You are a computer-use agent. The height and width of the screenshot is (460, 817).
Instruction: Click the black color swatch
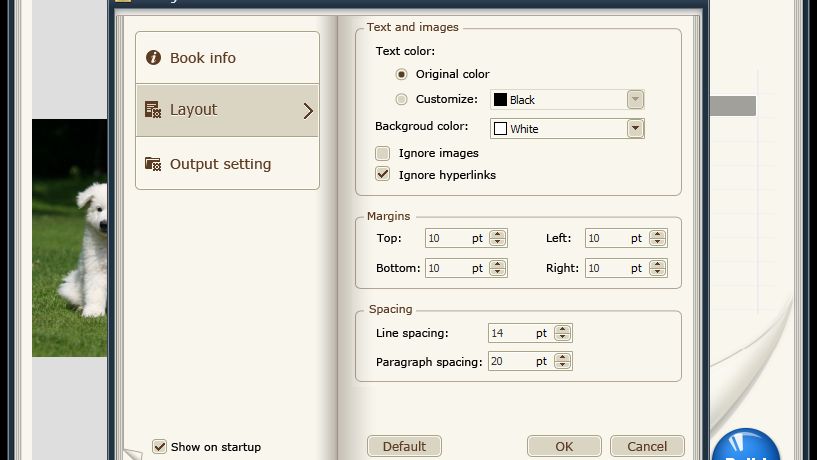500,100
